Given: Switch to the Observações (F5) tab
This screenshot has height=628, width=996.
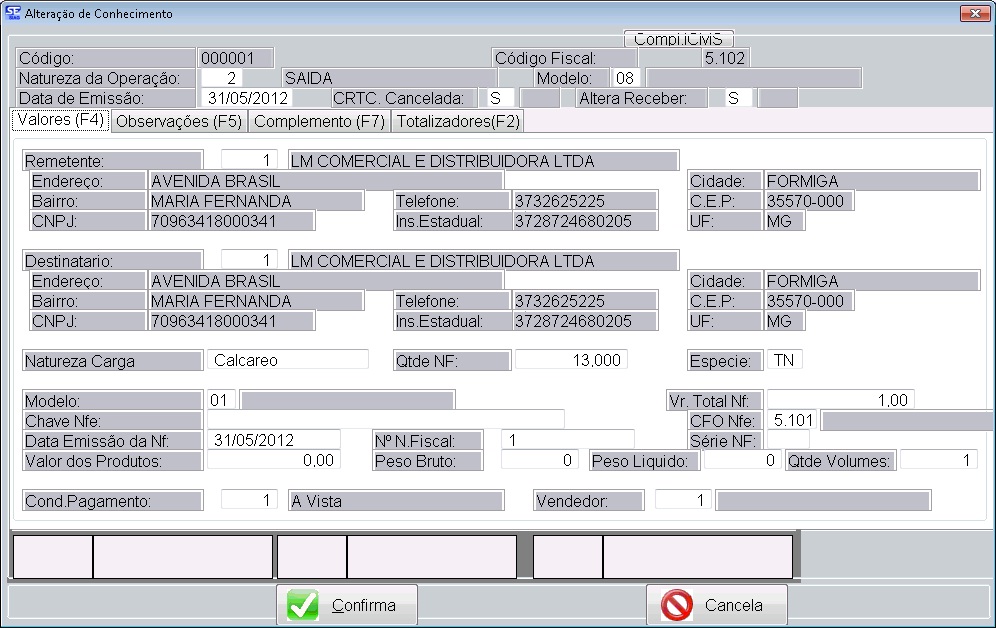Looking at the screenshot, I should [x=179, y=122].
